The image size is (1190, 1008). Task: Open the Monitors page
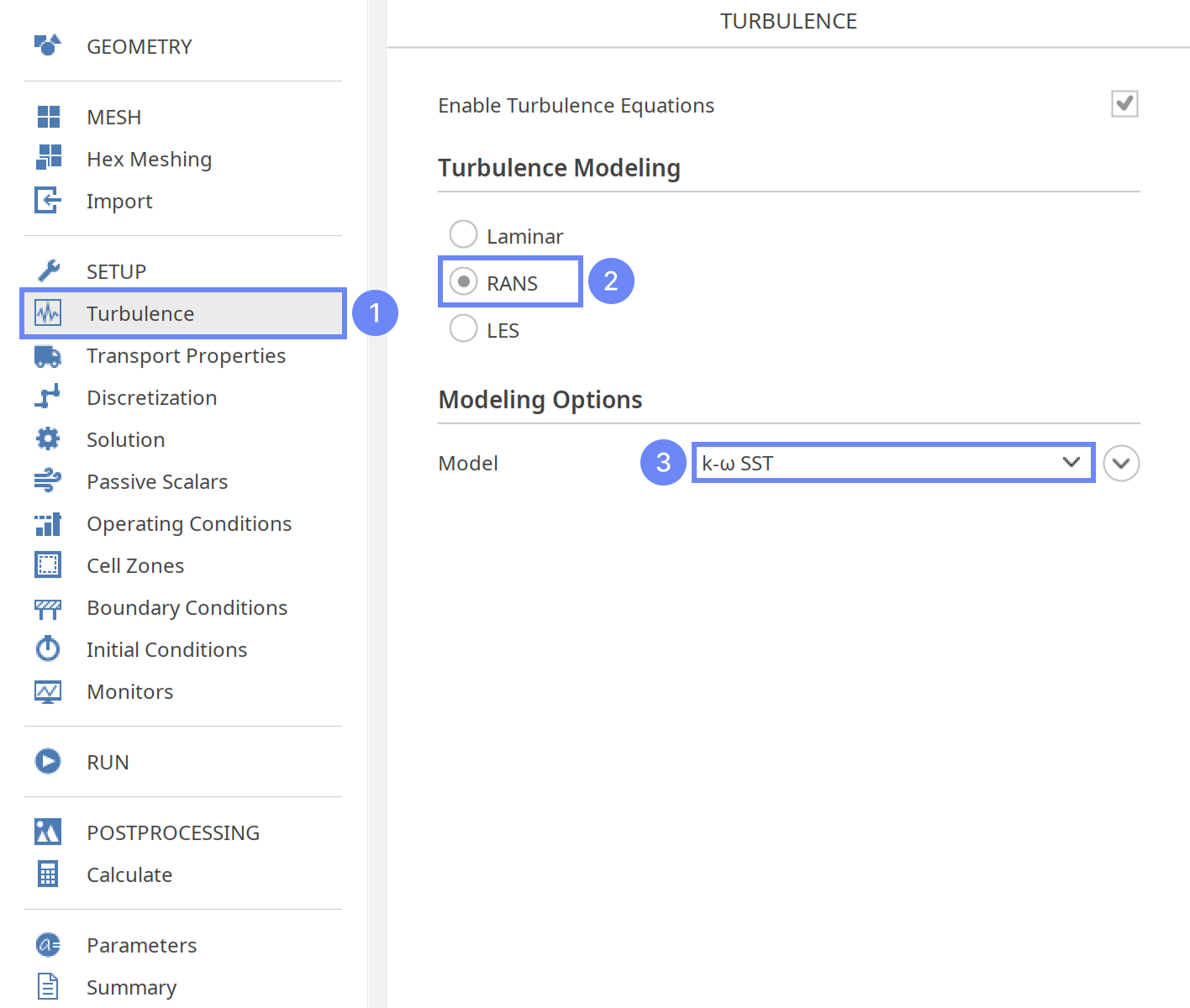pos(129,691)
